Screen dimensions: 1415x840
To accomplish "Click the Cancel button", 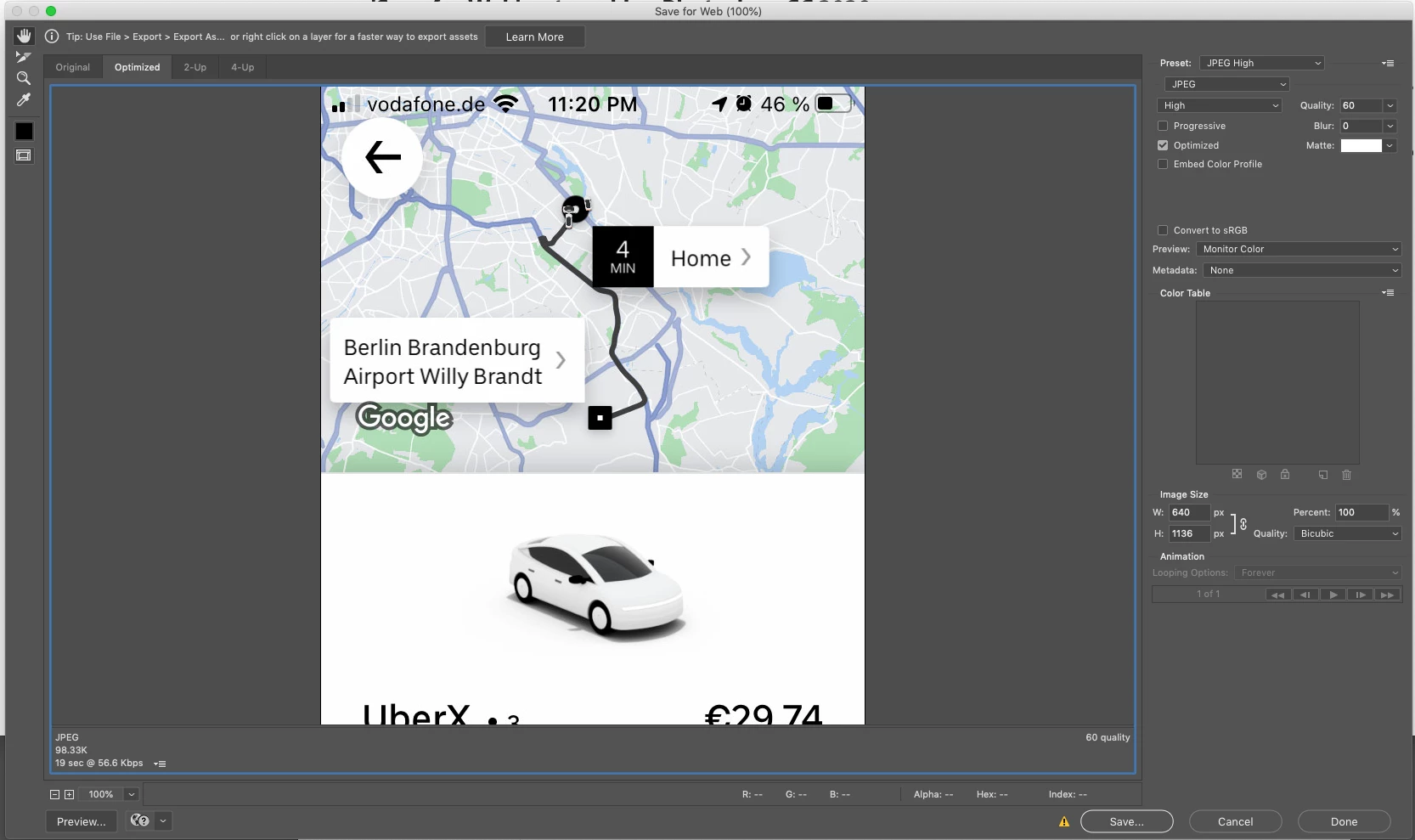I will pos(1236,821).
